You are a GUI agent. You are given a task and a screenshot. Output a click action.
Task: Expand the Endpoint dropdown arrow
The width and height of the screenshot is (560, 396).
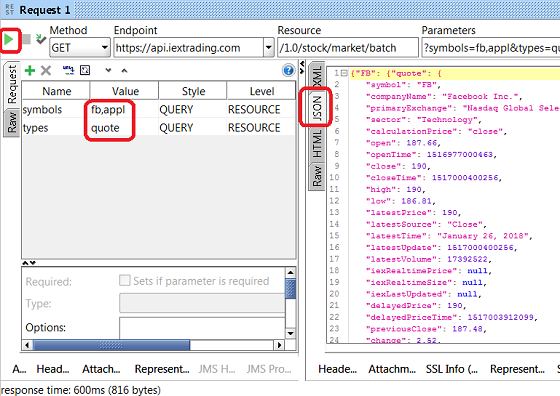[x=269, y=48]
